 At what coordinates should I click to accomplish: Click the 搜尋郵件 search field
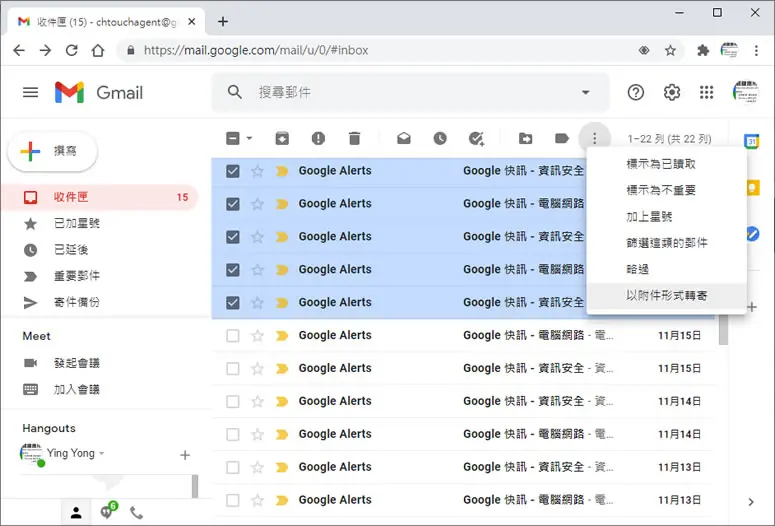click(415, 92)
